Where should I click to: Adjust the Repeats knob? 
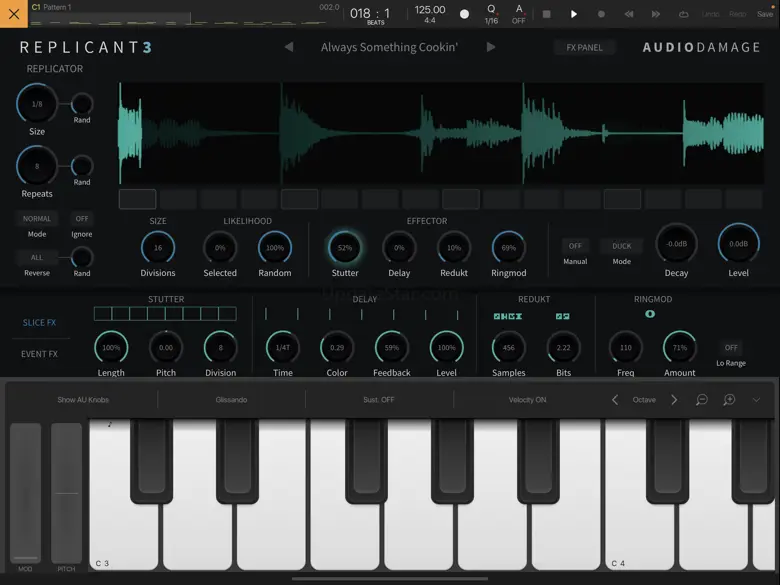[x=37, y=166]
